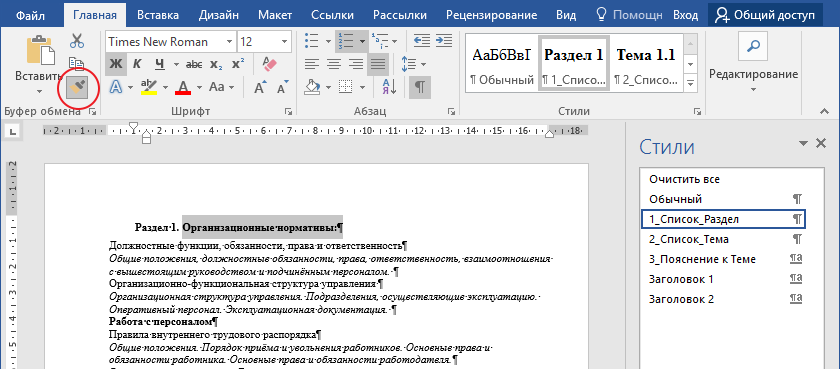Toggle strikethrough abc formatting

[x=194, y=64]
